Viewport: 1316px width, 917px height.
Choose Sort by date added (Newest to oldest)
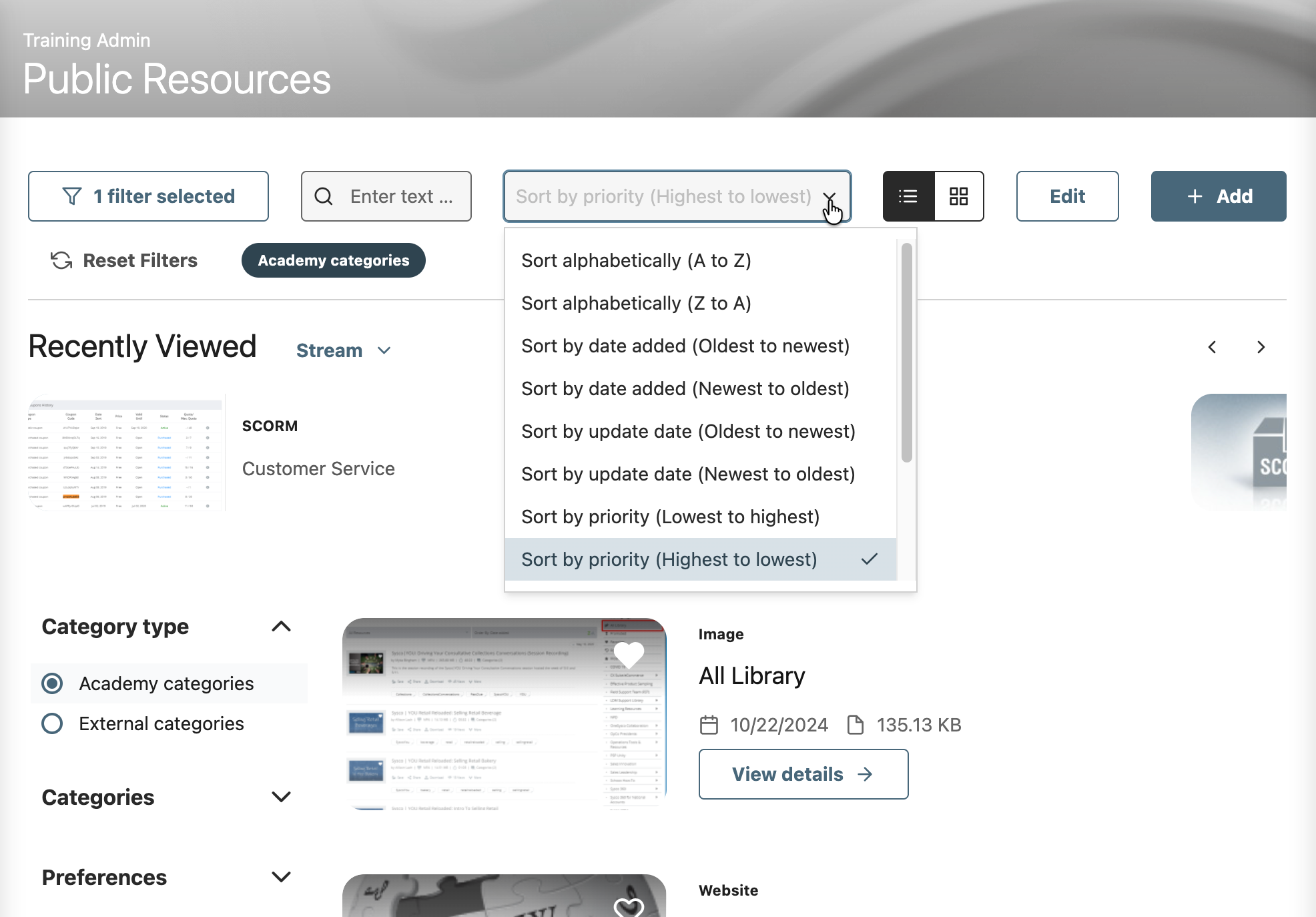[685, 388]
